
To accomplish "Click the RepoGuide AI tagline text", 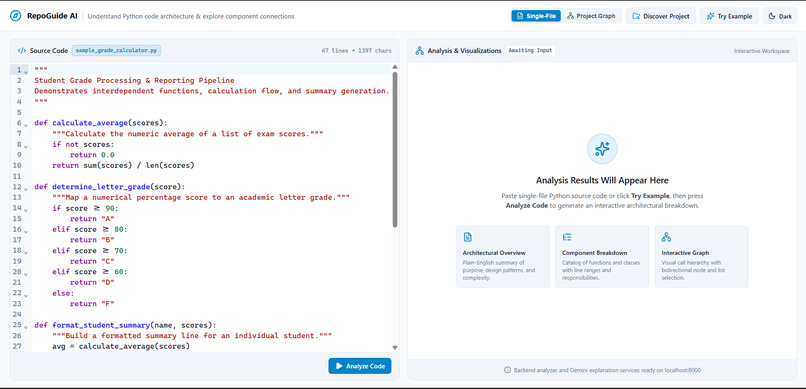I will [x=191, y=16].
